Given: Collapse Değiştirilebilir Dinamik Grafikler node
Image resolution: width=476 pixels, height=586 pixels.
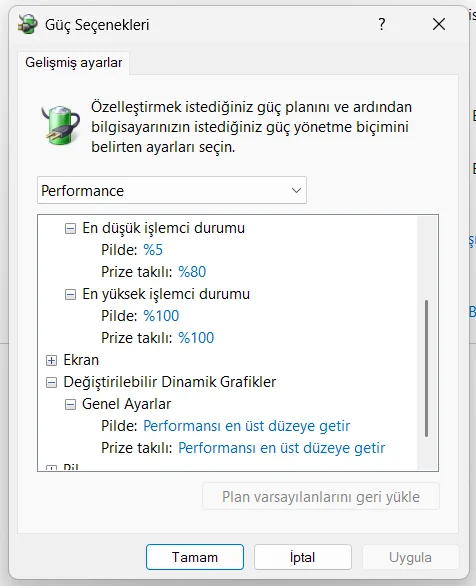Looking at the screenshot, I should (52, 383).
